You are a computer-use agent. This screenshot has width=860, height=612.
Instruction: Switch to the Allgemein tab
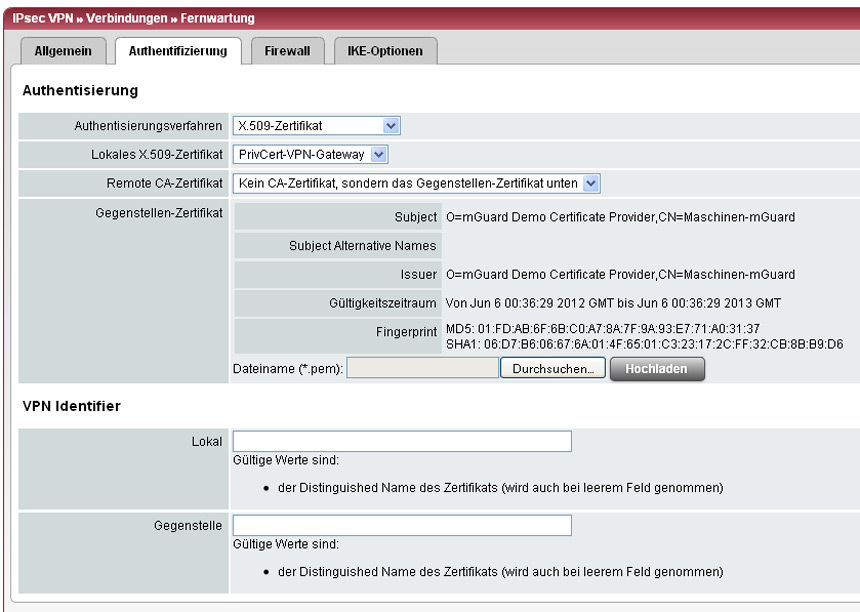tap(63, 51)
